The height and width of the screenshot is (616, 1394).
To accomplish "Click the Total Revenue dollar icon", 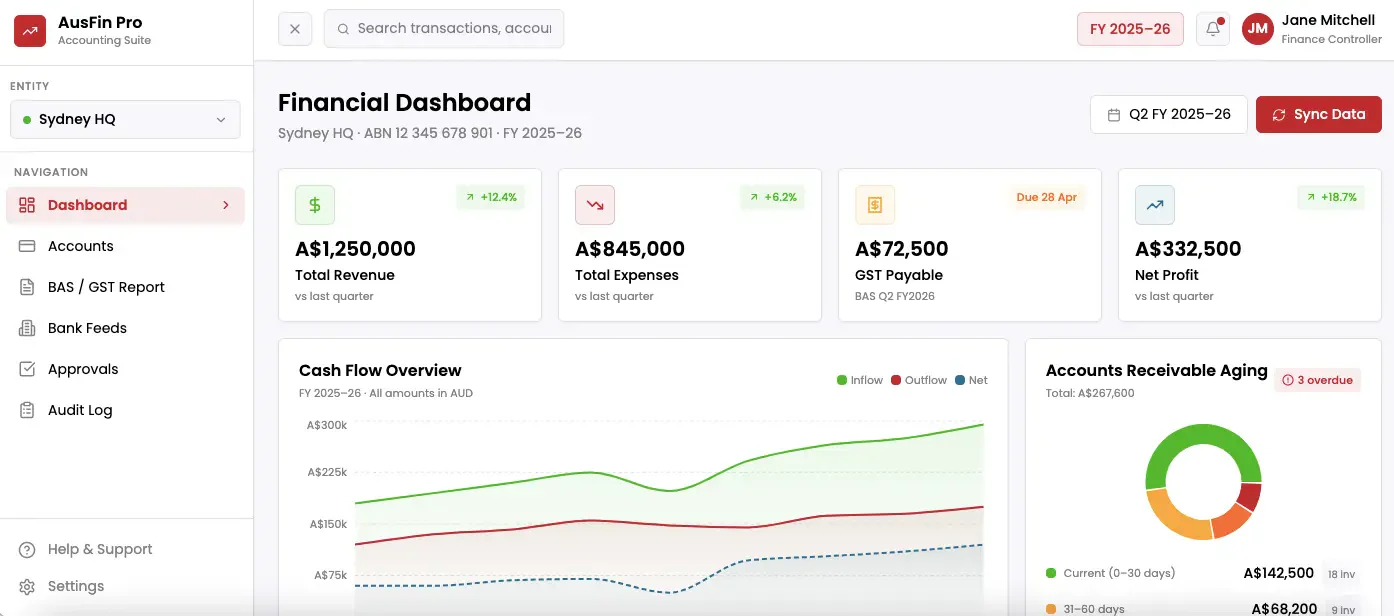I will point(315,205).
